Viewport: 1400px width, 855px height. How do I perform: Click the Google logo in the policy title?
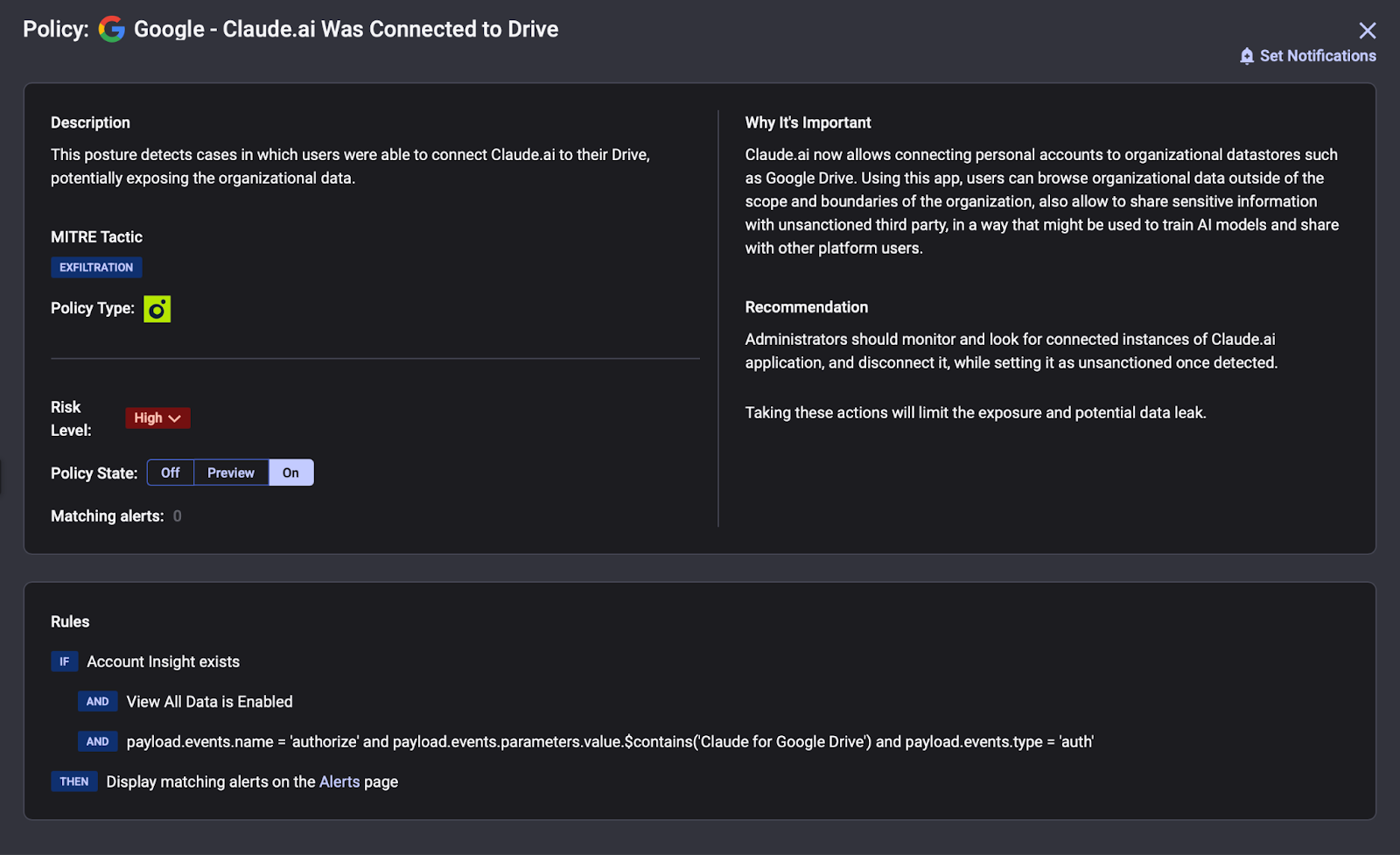pos(112,29)
